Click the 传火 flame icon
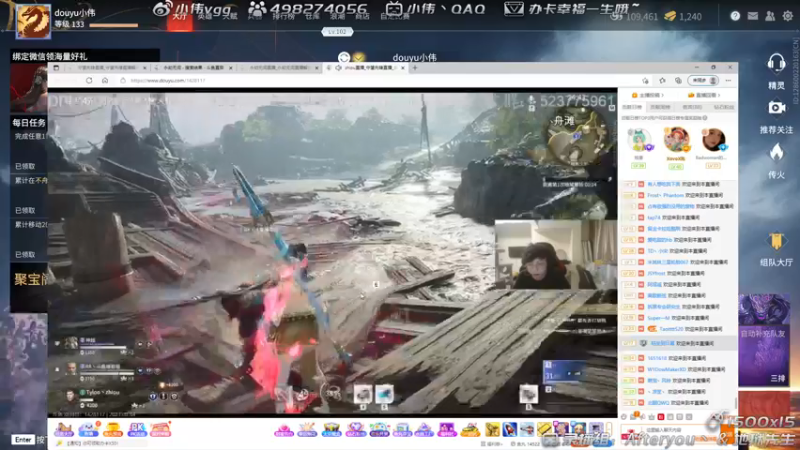This screenshot has width=800, height=450. coord(776,153)
